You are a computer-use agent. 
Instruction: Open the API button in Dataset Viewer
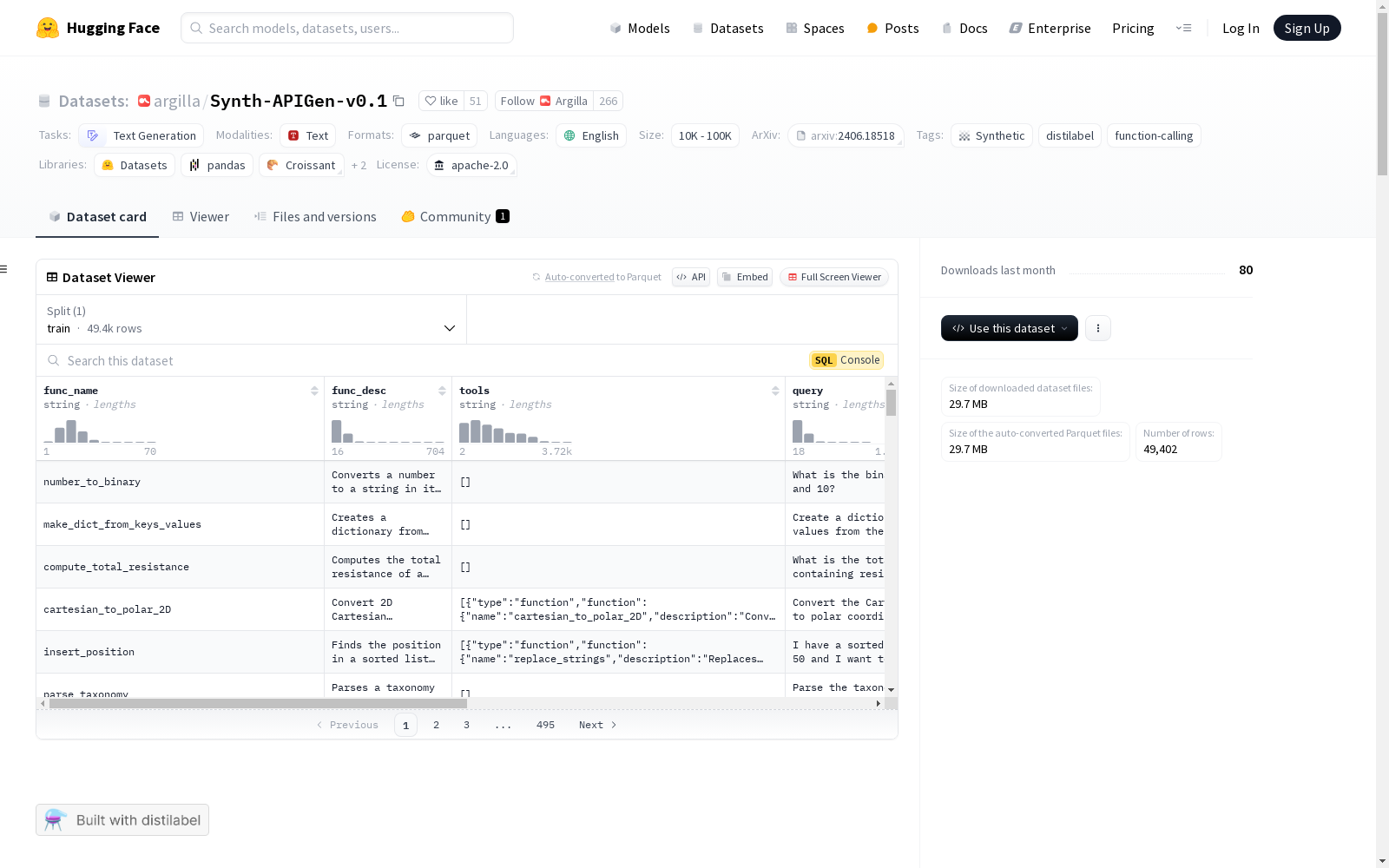click(691, 277)
